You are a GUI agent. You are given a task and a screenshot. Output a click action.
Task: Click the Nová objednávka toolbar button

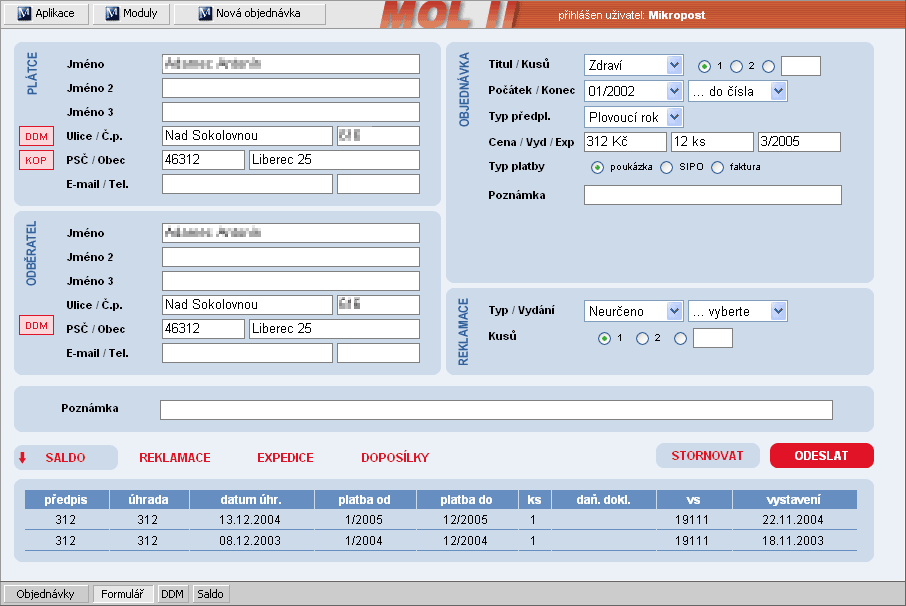(x=250, y=14)
